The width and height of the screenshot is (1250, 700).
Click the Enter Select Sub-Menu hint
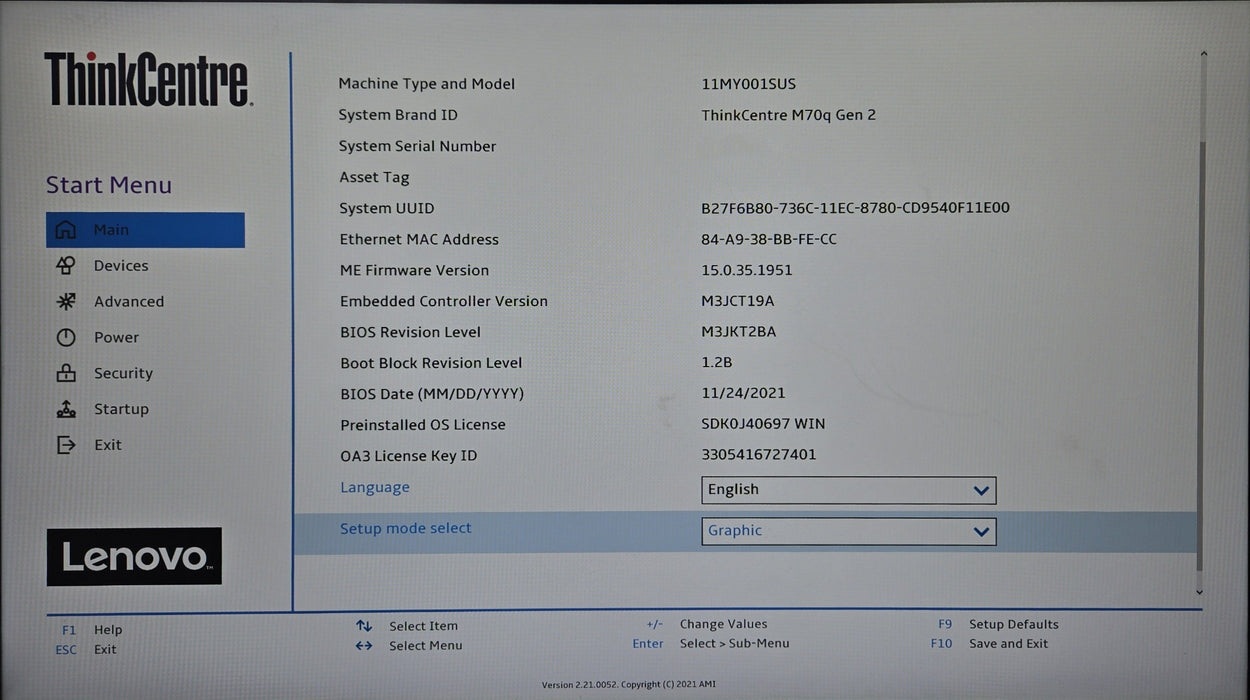coord(710,643)
